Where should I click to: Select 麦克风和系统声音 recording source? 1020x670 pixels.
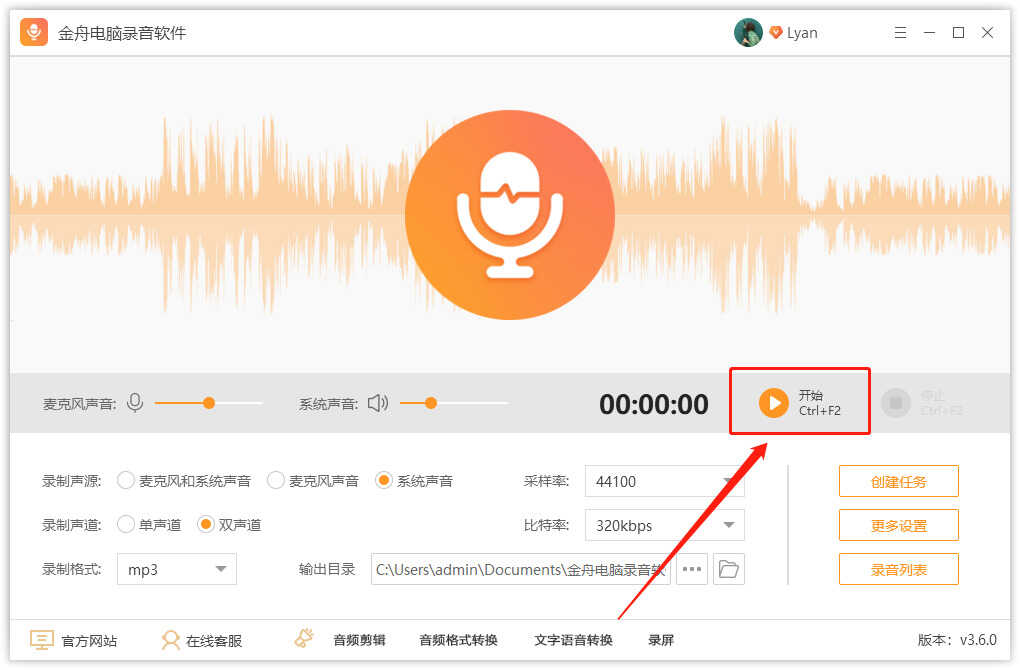click(x=184, y=481)
